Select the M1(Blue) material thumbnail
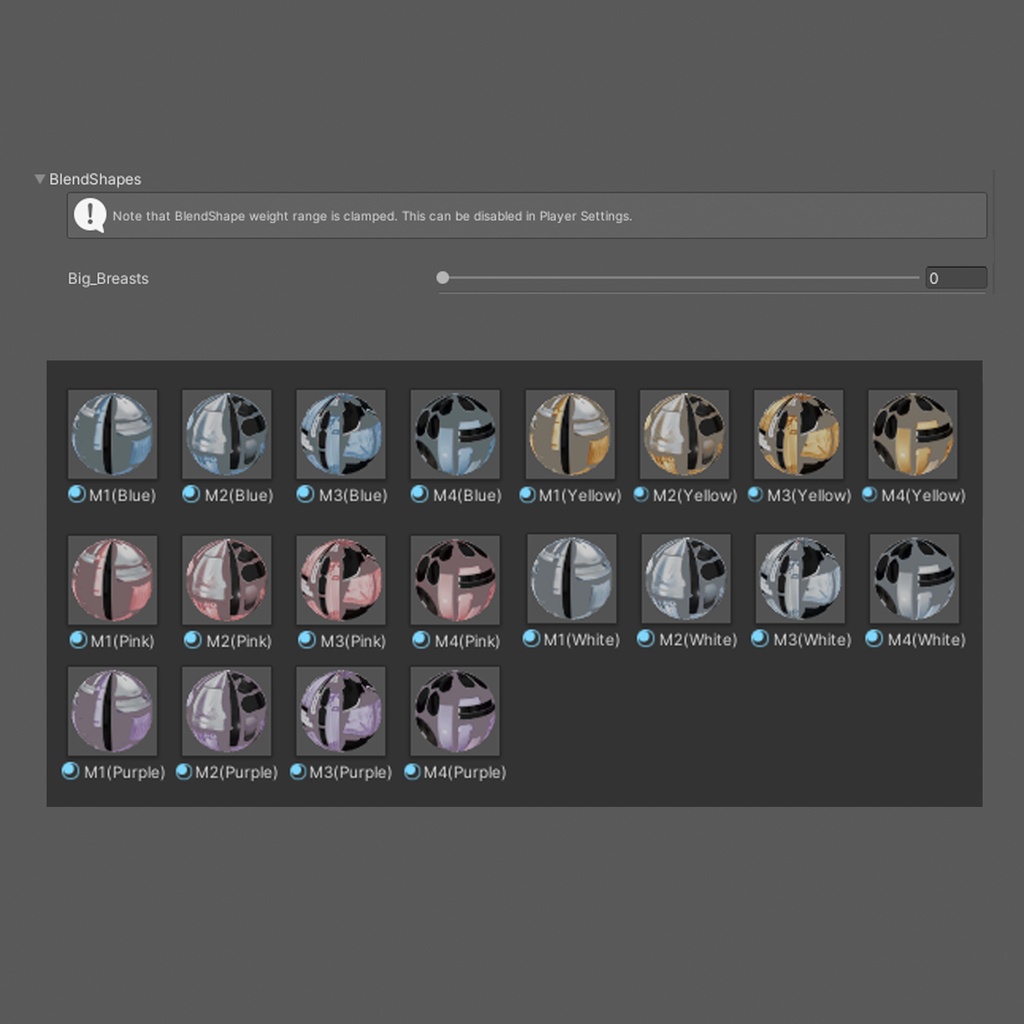Viewport: 1024px width, 1024px height. tap(112, 434)
